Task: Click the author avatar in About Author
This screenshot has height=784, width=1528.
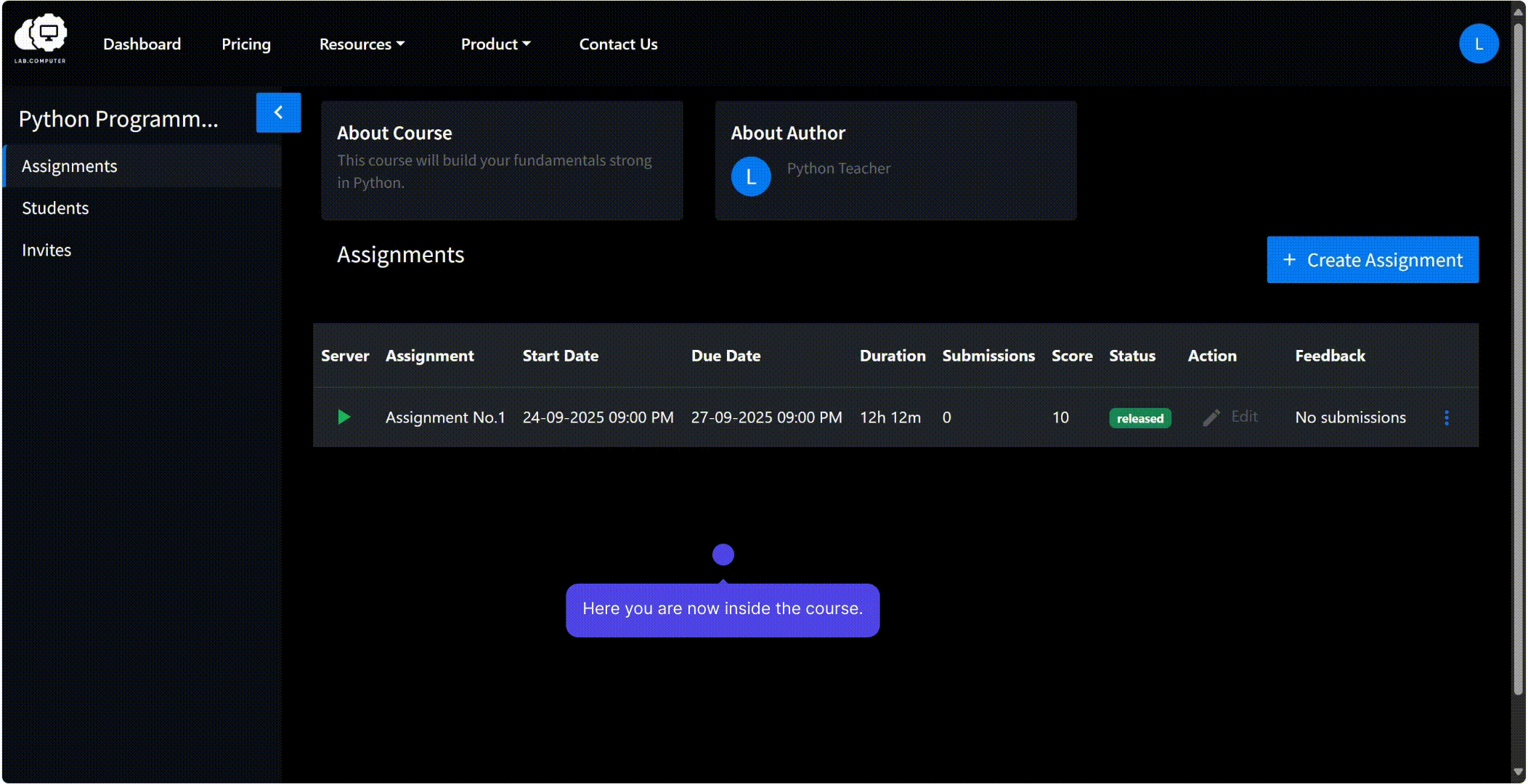Action: (x=751, y=176)
